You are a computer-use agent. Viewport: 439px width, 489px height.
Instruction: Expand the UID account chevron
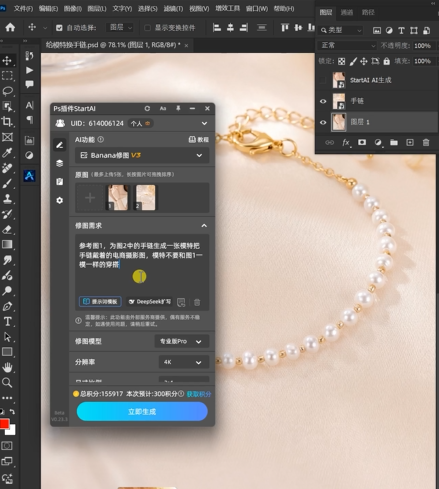click(204, 123)
